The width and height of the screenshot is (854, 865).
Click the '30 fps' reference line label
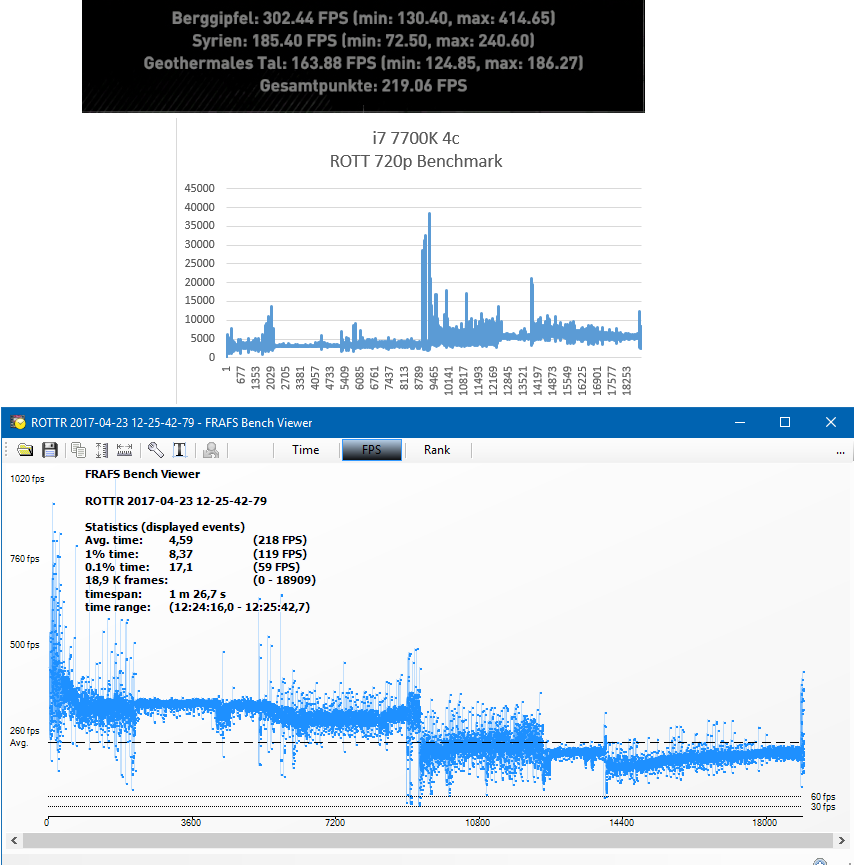tap(823, 807)
